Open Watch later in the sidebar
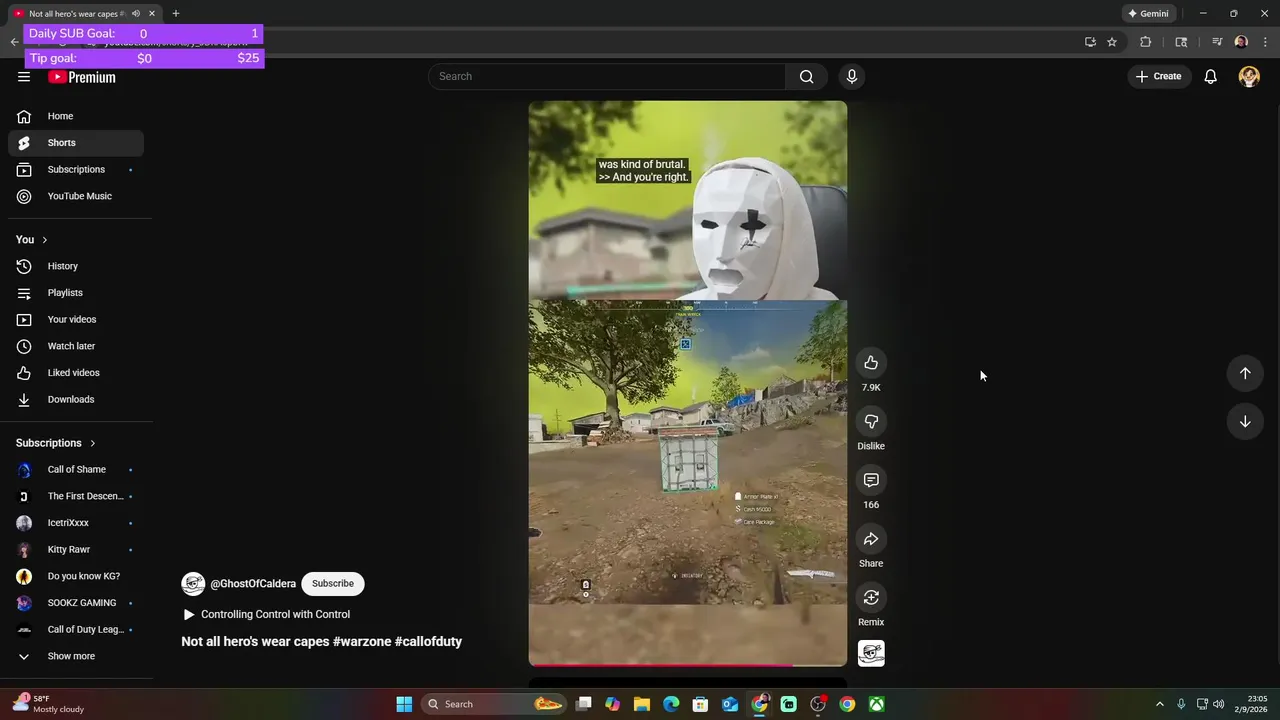Viewport: 1280px width, 720px height. point(76,346)
